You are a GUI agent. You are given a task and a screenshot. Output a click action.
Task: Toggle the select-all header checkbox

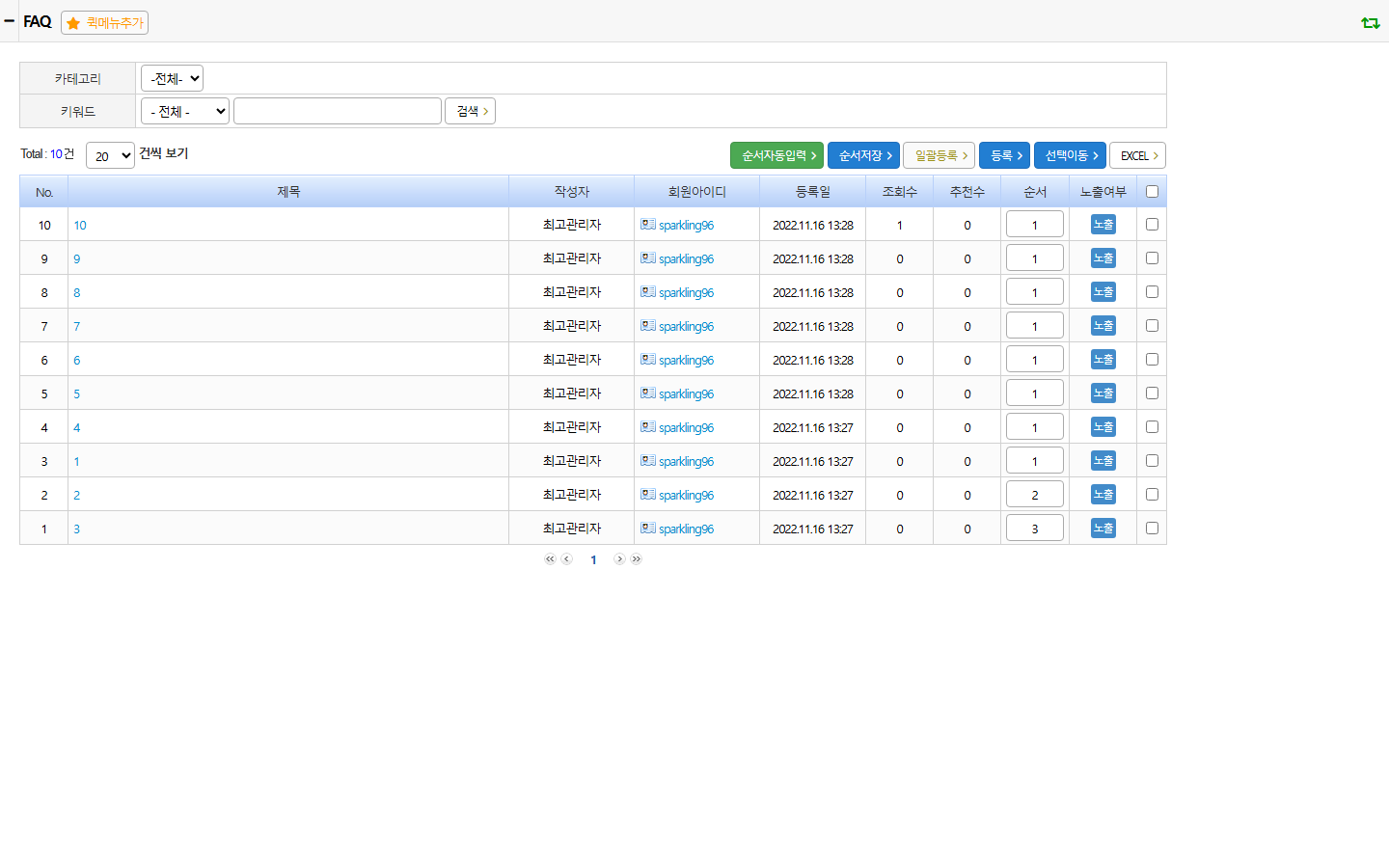pyautogui.click(x=1152, y=191)
